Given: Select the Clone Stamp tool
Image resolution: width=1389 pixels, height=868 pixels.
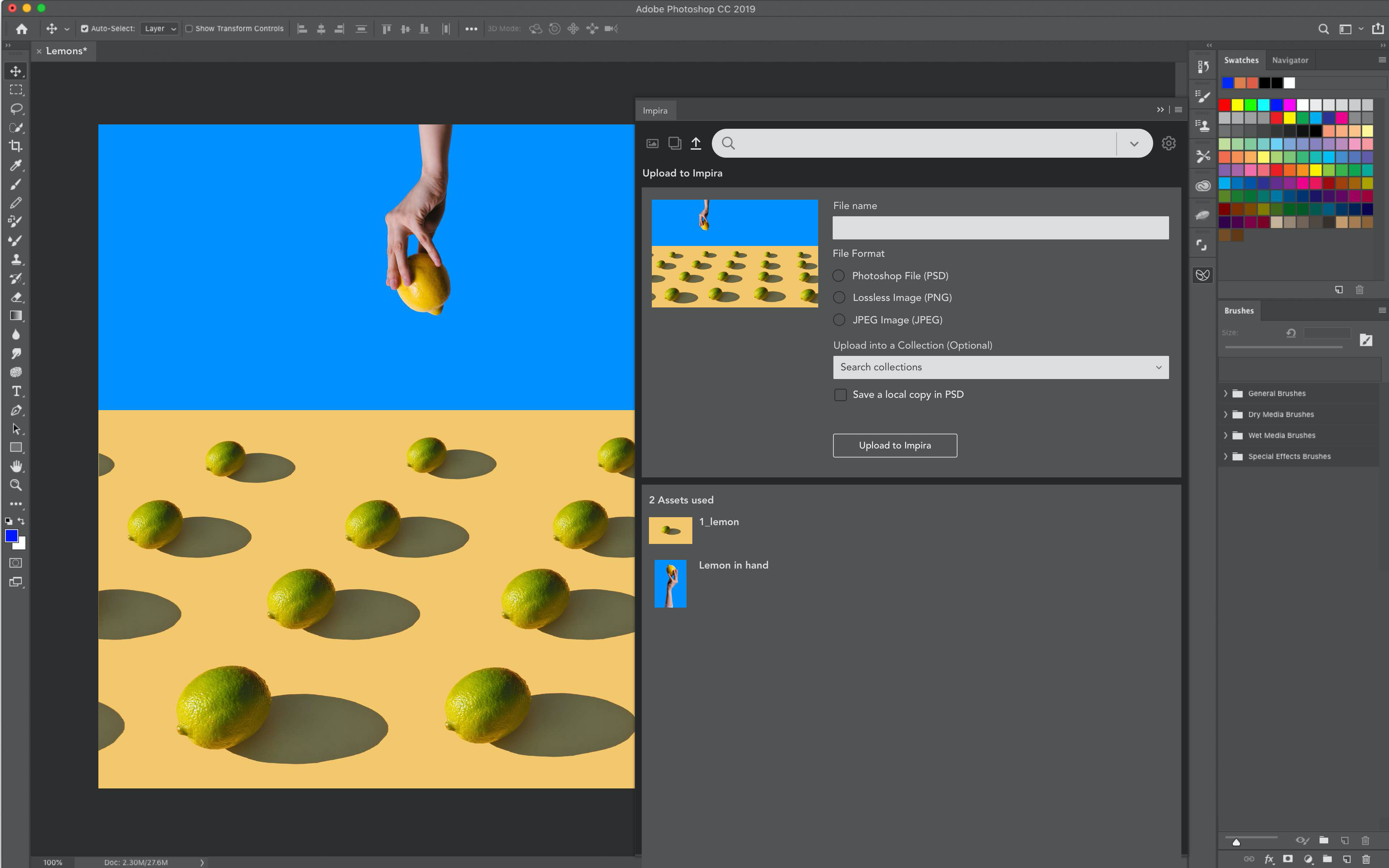Looking at the screenshot, I should (16, 259).
